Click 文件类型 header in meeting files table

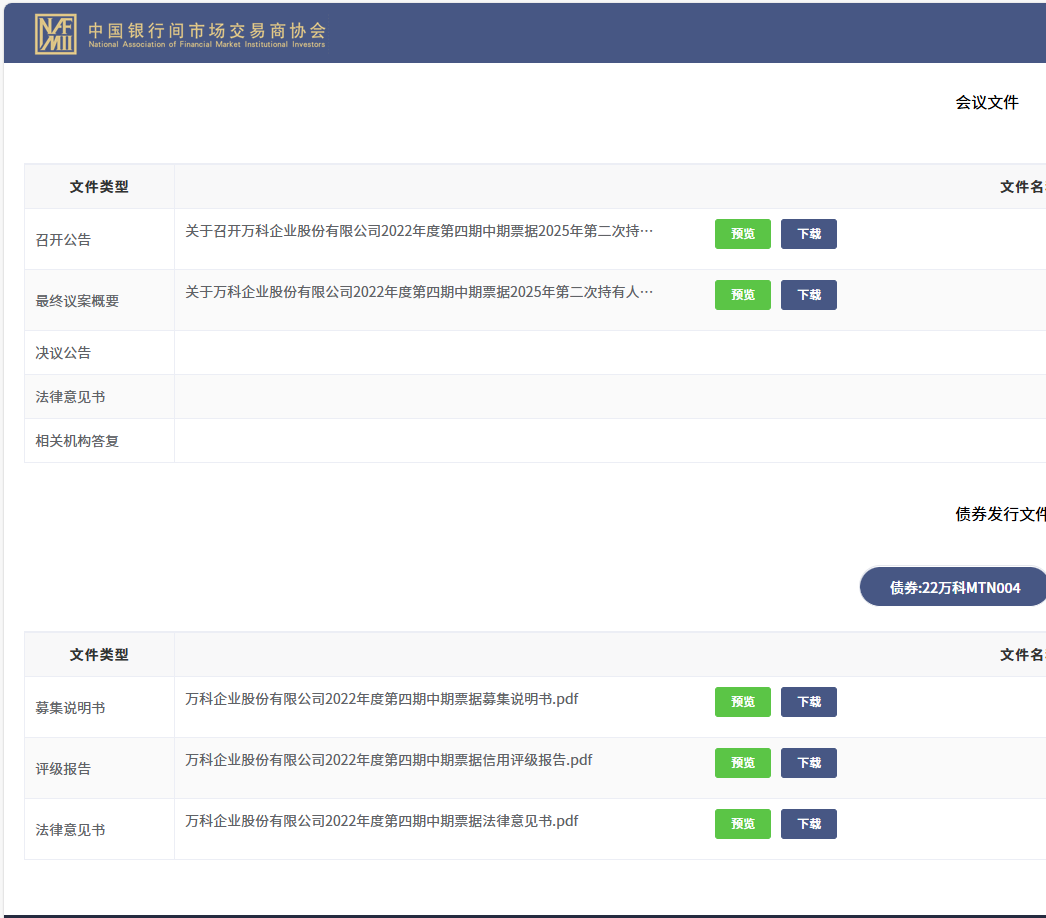point(99,187)
